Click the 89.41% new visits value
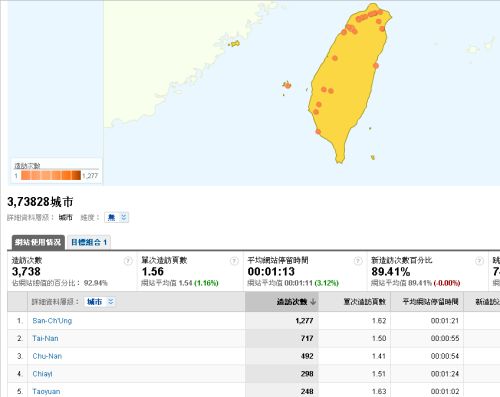 coord(391,272)
